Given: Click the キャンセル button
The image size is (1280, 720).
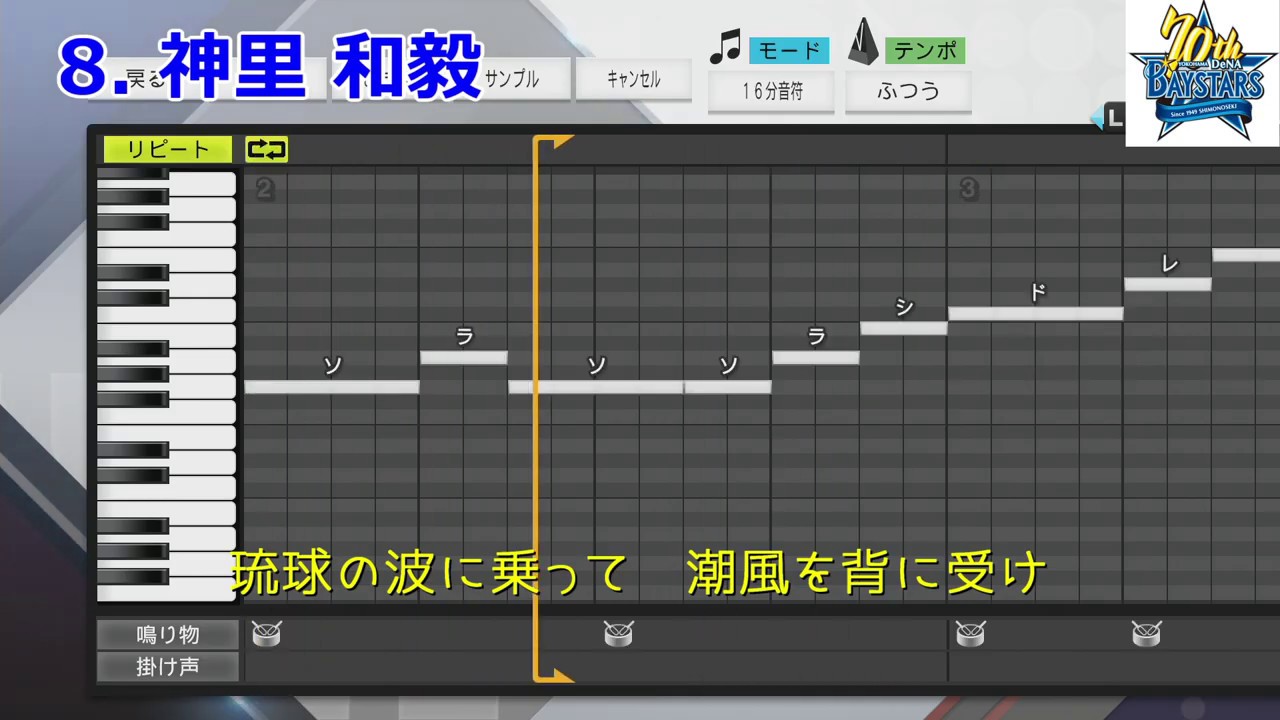Looking at the screenshot, I should click(633, 79).
